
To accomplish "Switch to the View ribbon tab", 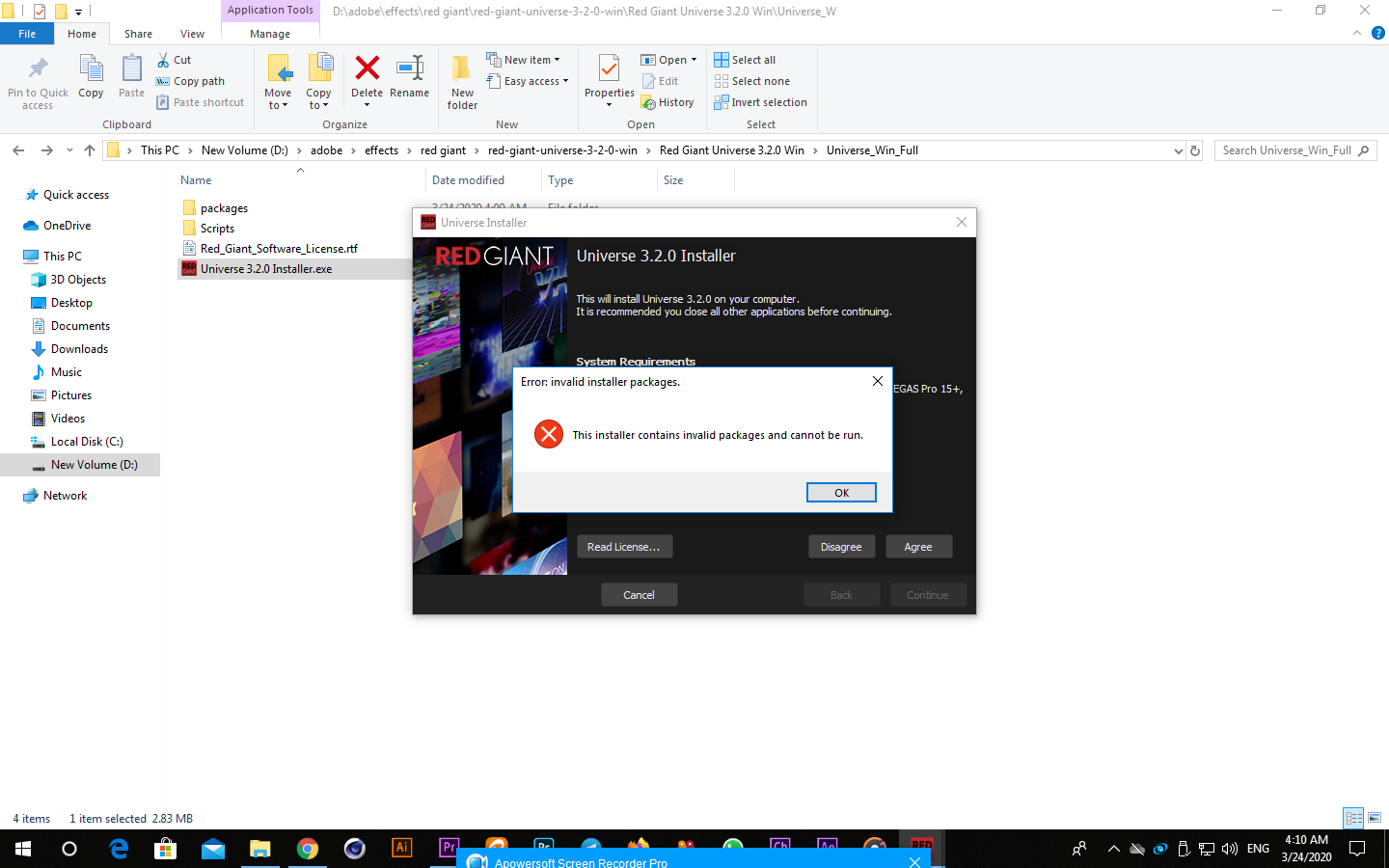I will pos(192,34).
